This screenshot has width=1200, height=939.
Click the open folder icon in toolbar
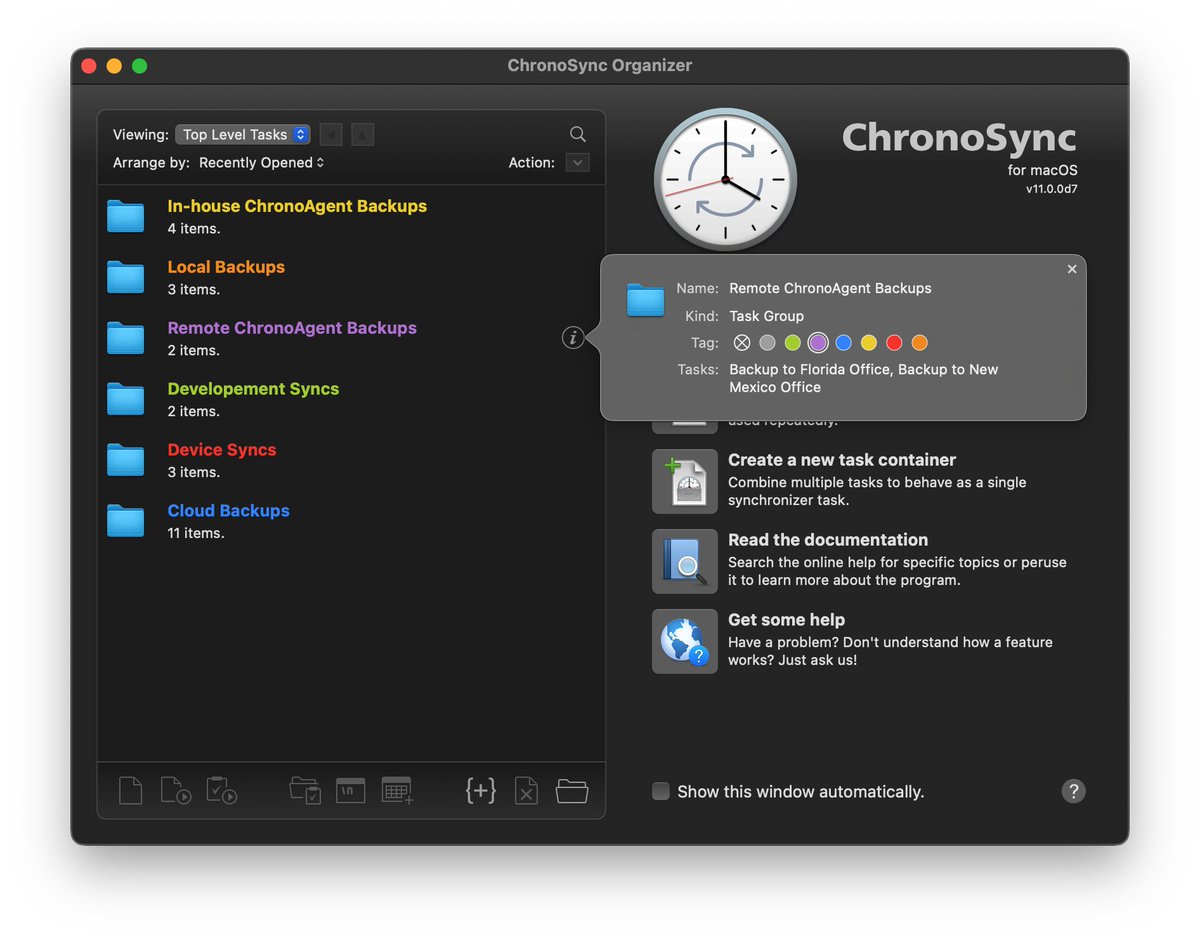click(572, 791)
